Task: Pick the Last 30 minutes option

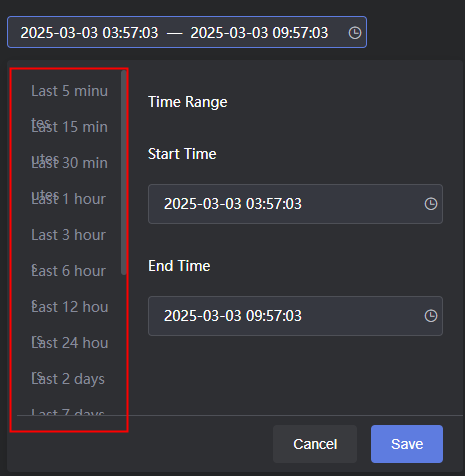Action: click(69, 163)
